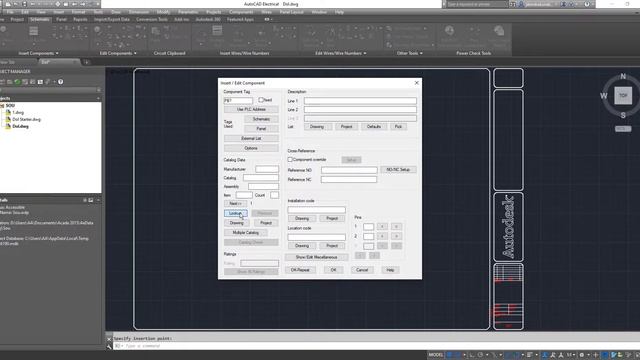Focus the Catalog field
640x360 pixels.
pyautogui.click(x=261, y=178)
